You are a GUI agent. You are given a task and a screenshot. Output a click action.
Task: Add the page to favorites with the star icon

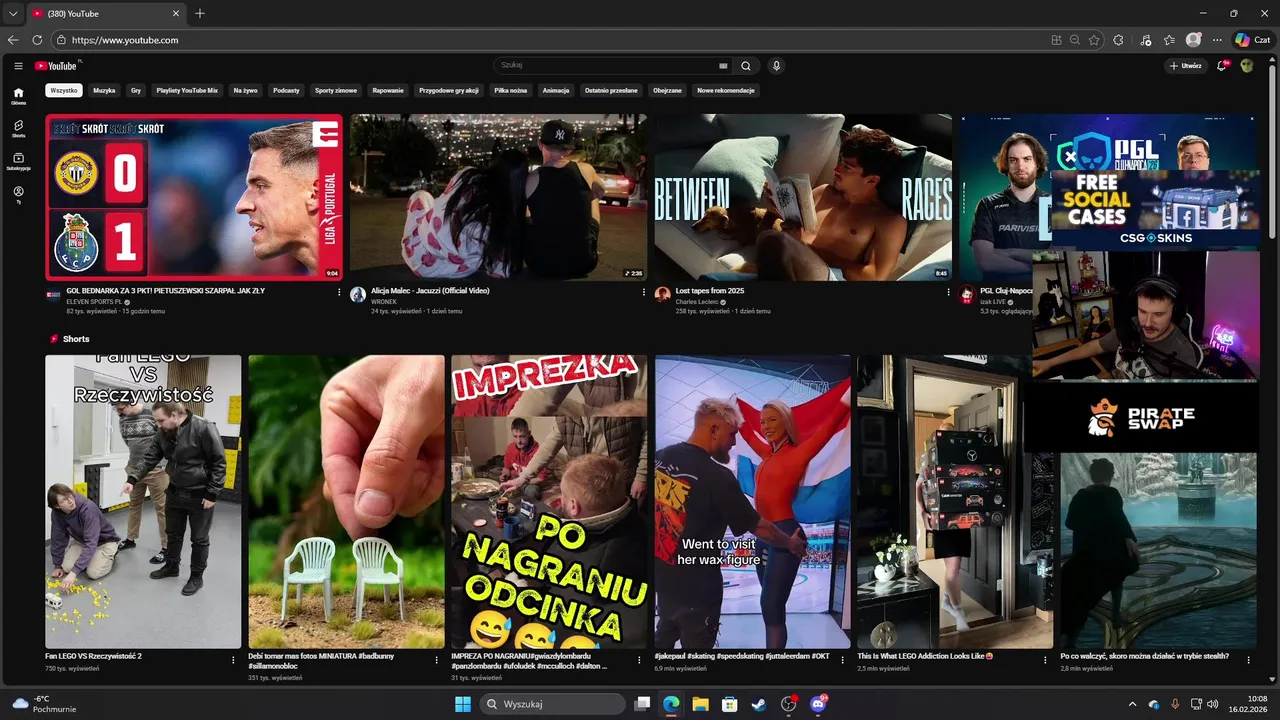(x=1094, y=40)
